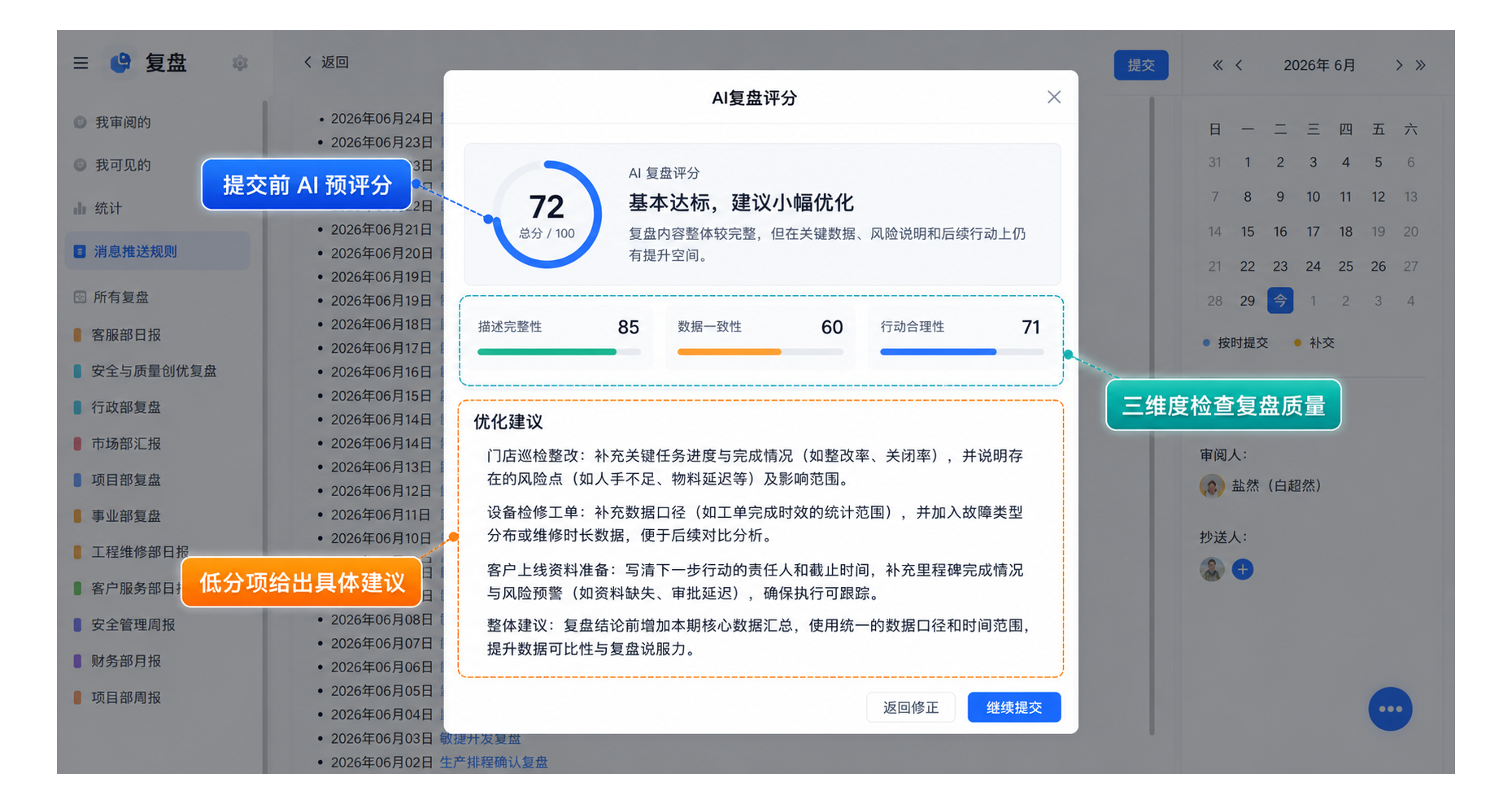Open the 事业部复盘 category

[x=118, y=515]
